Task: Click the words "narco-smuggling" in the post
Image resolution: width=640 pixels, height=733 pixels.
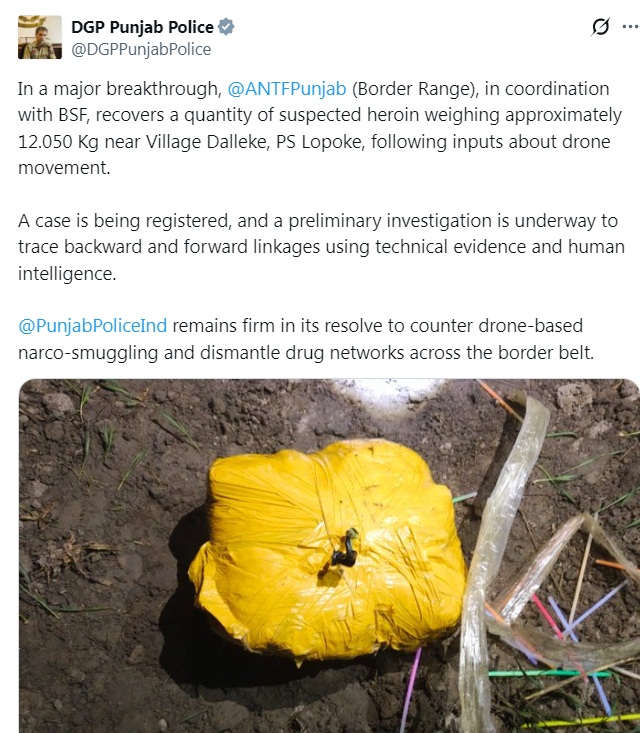Action: point(88,352)
